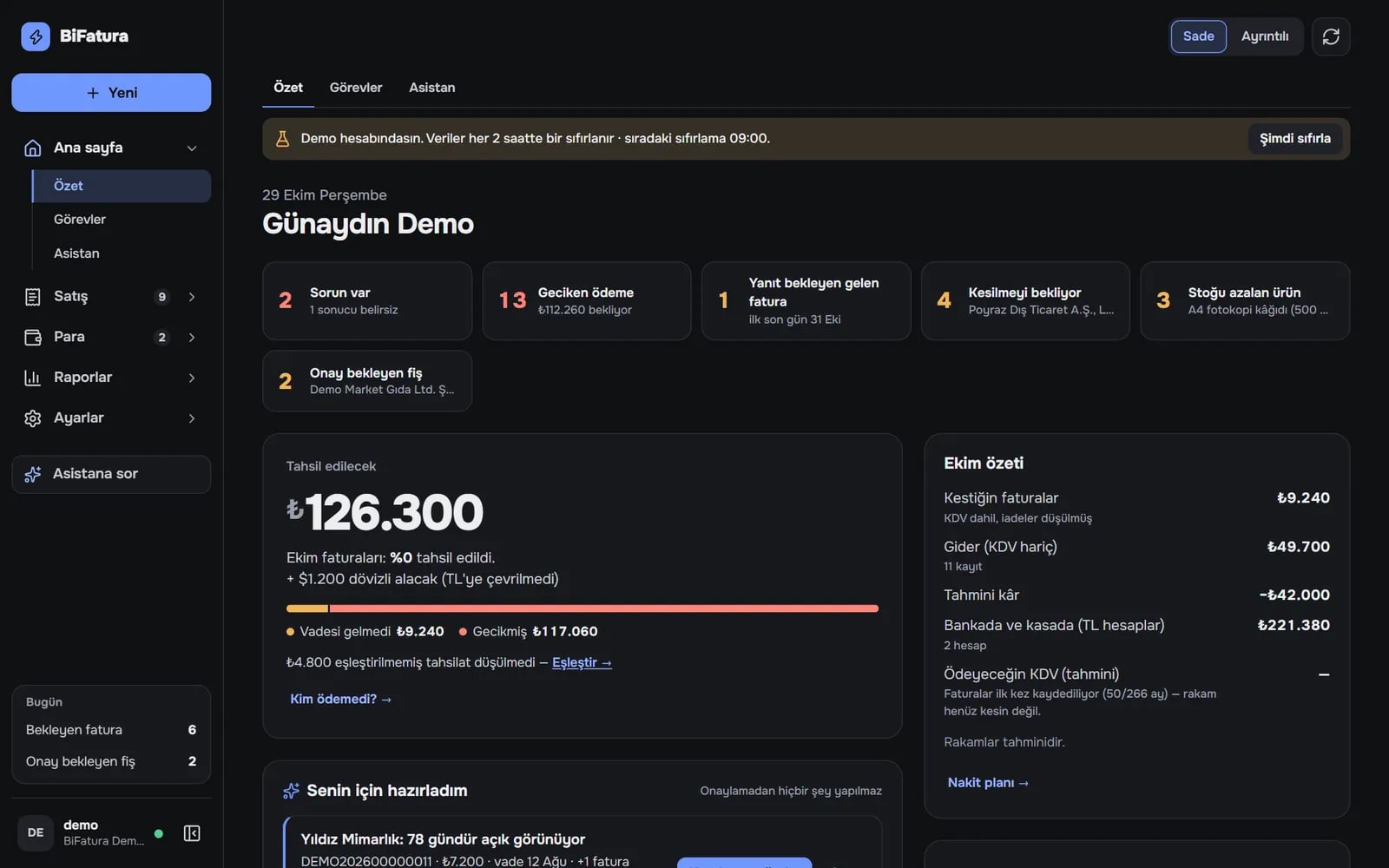Viewport: 1389px width, 868px height.
Task: Click Şimdi sıfırla button
Action: [1294, 139]
